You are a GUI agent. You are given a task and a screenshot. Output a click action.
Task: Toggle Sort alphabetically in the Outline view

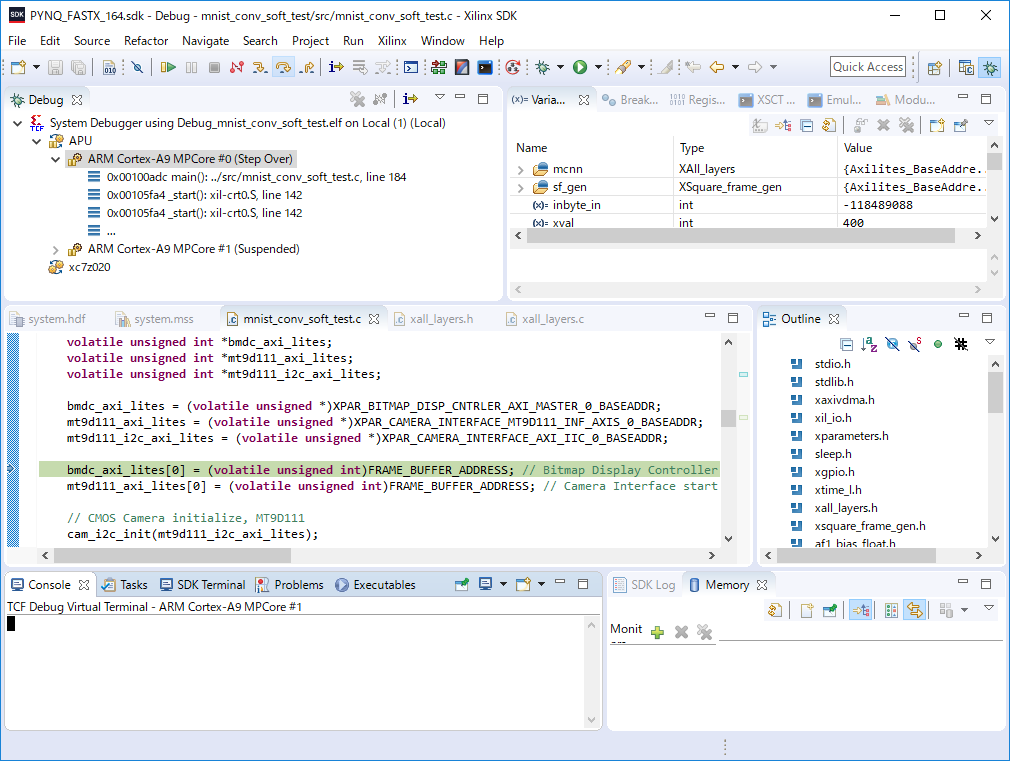pos(869,345)
